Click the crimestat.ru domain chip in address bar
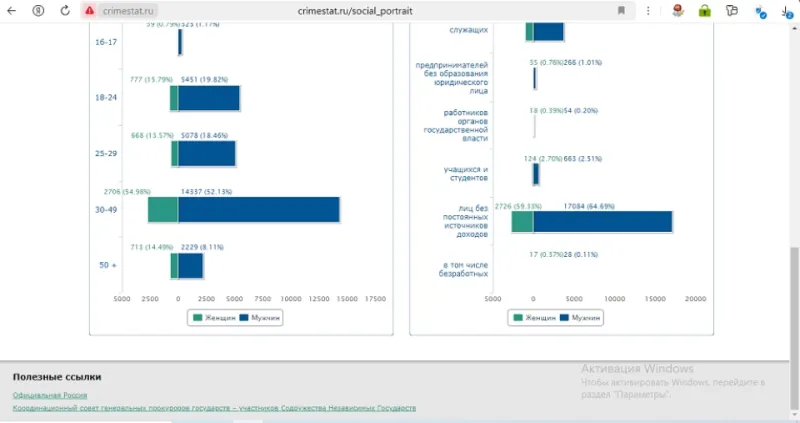This screenshot has height=423, width=800. coord(128,11)
